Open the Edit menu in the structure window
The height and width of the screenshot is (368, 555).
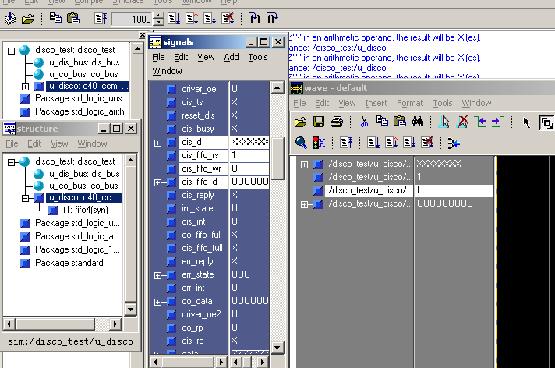pos(34,144)
